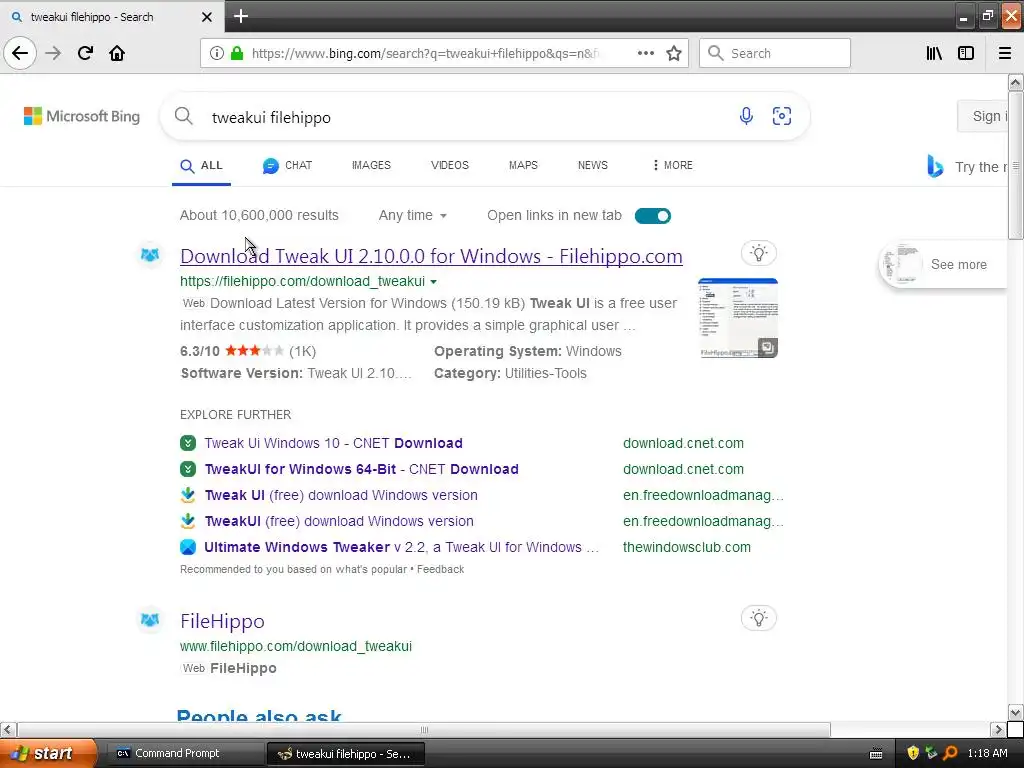This screenshot has height=768, width=1024.
Task: Click the green tray icon next to the shield
Action: [931, 754]
